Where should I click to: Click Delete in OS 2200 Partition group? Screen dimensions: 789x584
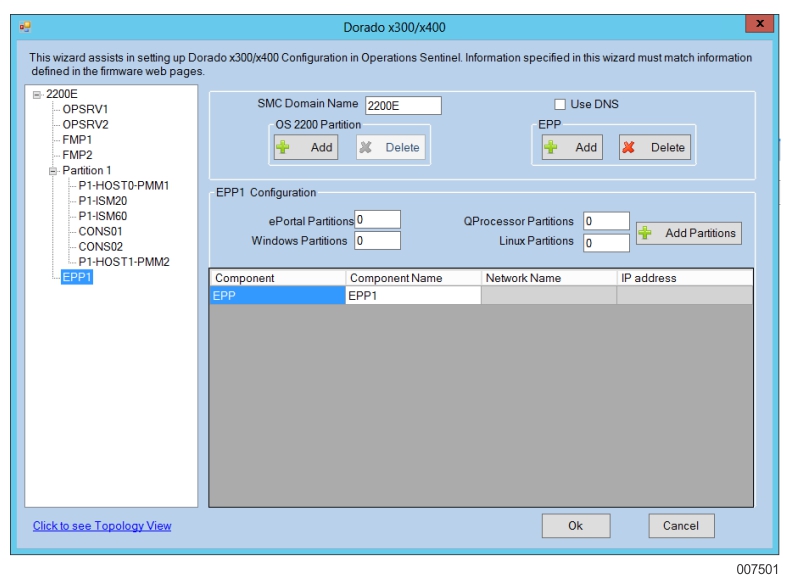[x=391, y=147]
